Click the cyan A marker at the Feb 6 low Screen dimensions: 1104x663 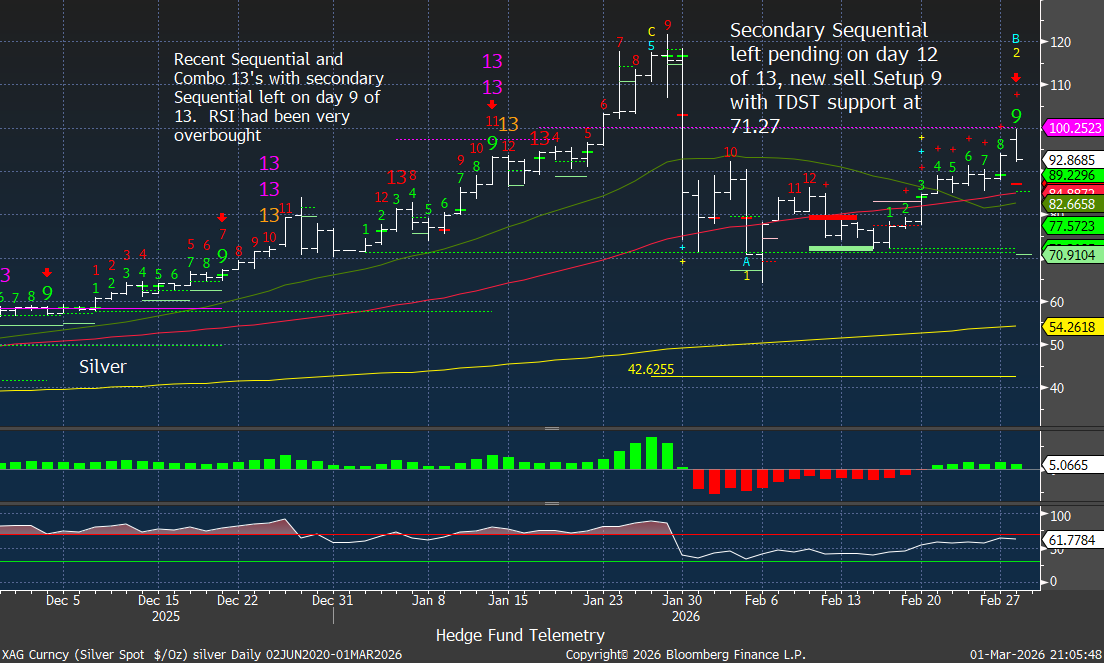746,261
